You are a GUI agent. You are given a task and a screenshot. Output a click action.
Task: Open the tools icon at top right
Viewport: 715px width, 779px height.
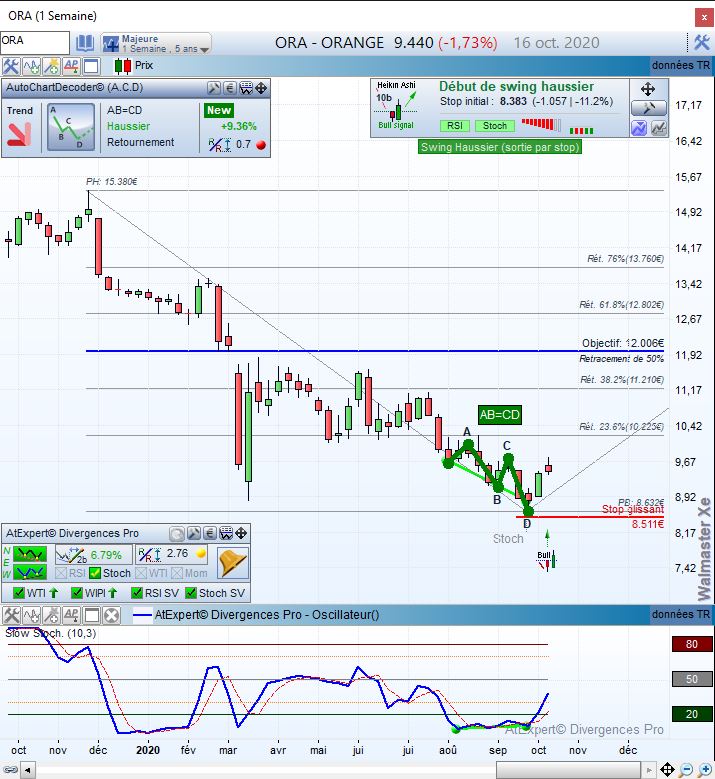(702, 43)
